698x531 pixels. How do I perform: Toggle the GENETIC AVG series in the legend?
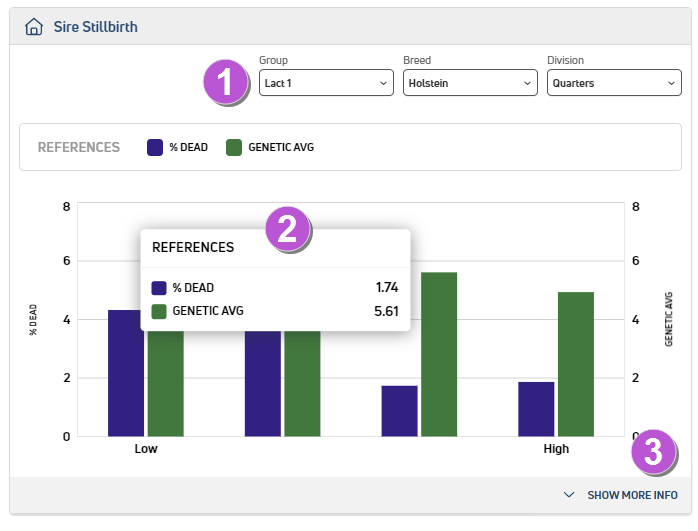point(270,148)
